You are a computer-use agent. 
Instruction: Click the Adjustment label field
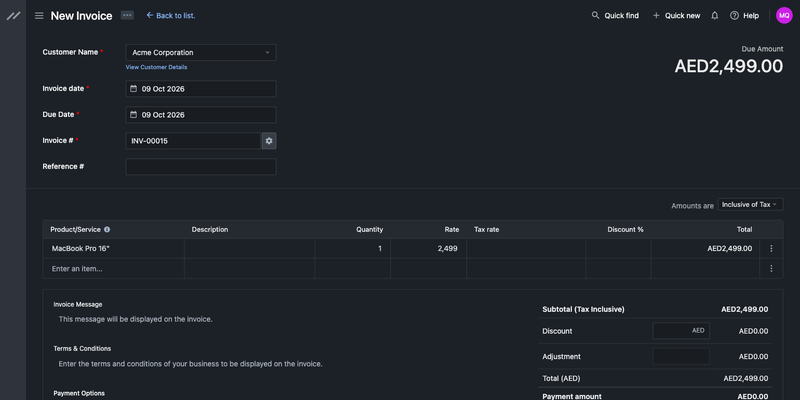pyautogui.click(x=681, y=357)
